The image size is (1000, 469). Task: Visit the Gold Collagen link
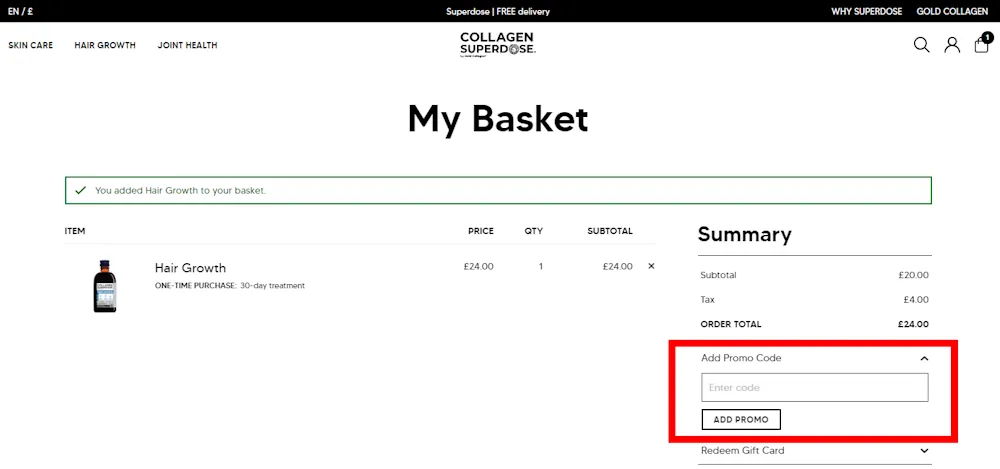coord(952,11)
